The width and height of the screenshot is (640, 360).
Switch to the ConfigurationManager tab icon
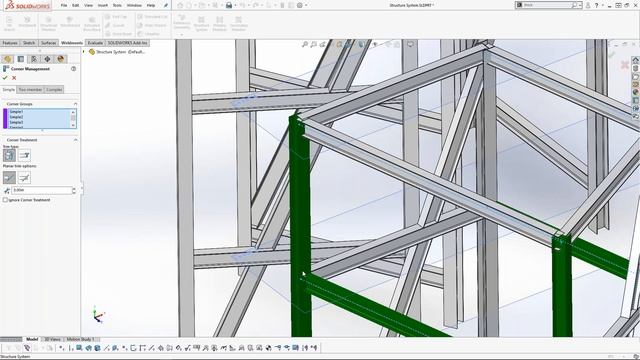point(34,59)
